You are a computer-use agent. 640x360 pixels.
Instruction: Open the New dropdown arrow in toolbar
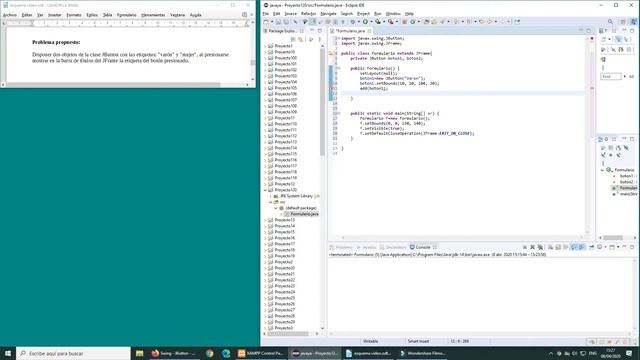[x=272, y=22]
